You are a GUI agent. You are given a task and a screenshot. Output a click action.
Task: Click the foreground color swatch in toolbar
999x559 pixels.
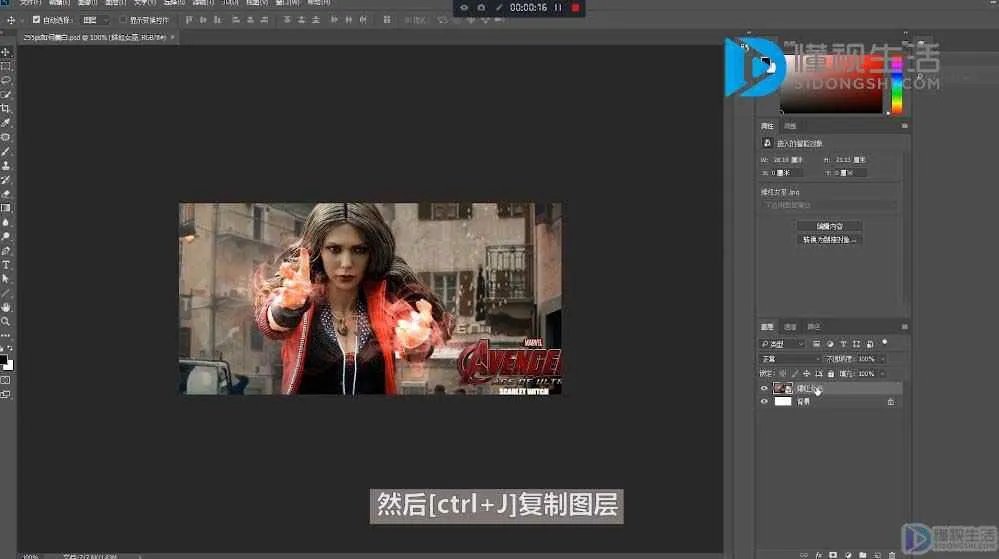pos(4,360)
